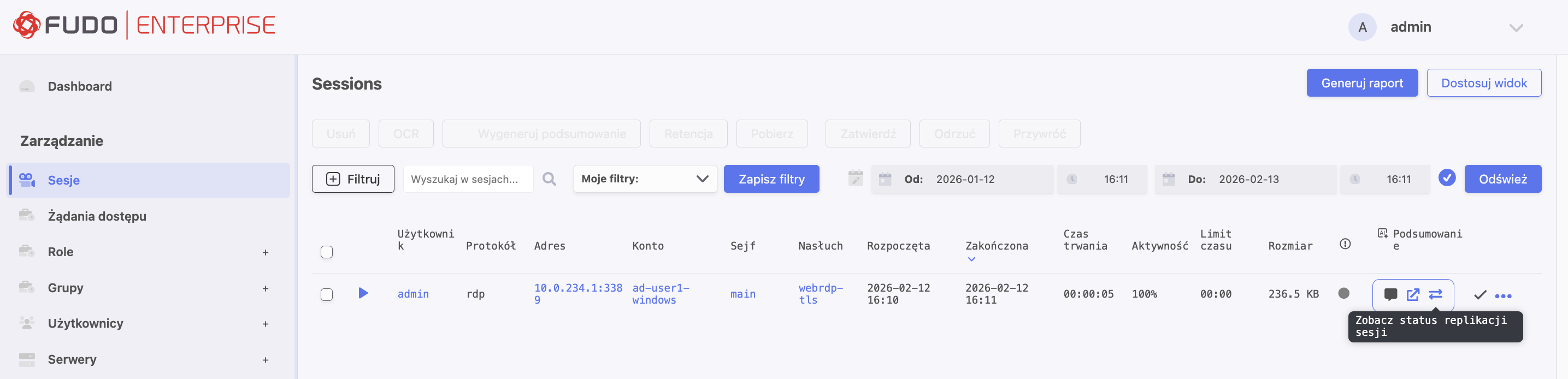This screenshot has height=379, width=1568.
Task: Click the Generuj raport button
Action: pyautogui.click(x=1361, y=84)
